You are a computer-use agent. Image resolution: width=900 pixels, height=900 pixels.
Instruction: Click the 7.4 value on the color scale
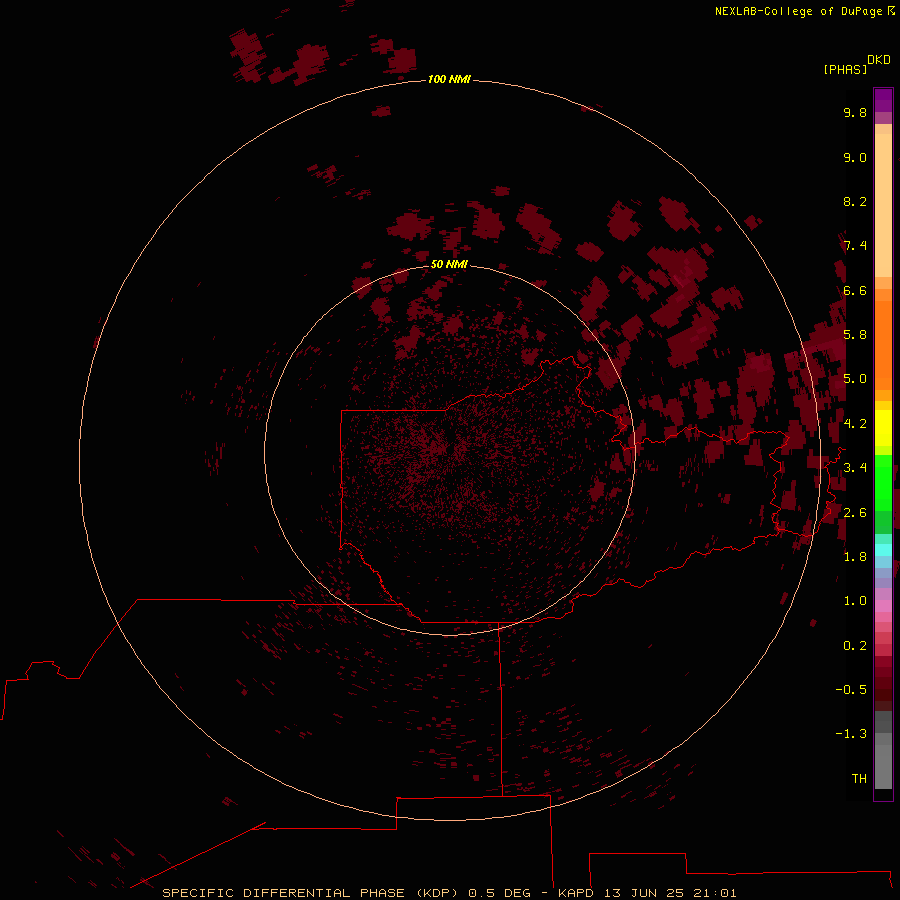[855, 246]
